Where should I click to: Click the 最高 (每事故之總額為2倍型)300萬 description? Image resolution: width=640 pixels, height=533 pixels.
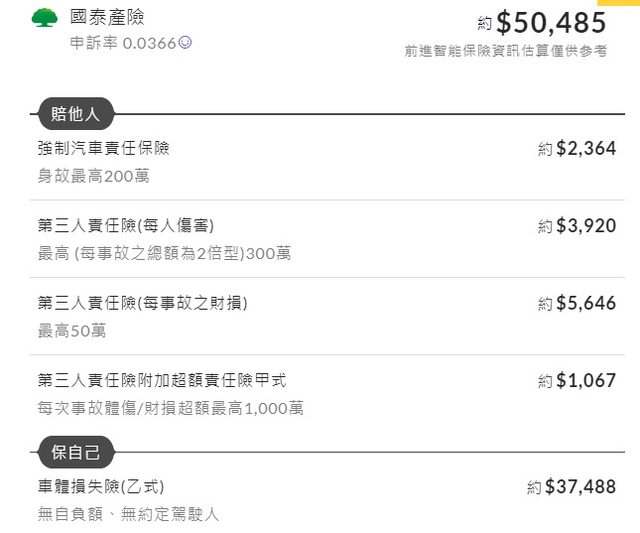(x=164, y=253)
